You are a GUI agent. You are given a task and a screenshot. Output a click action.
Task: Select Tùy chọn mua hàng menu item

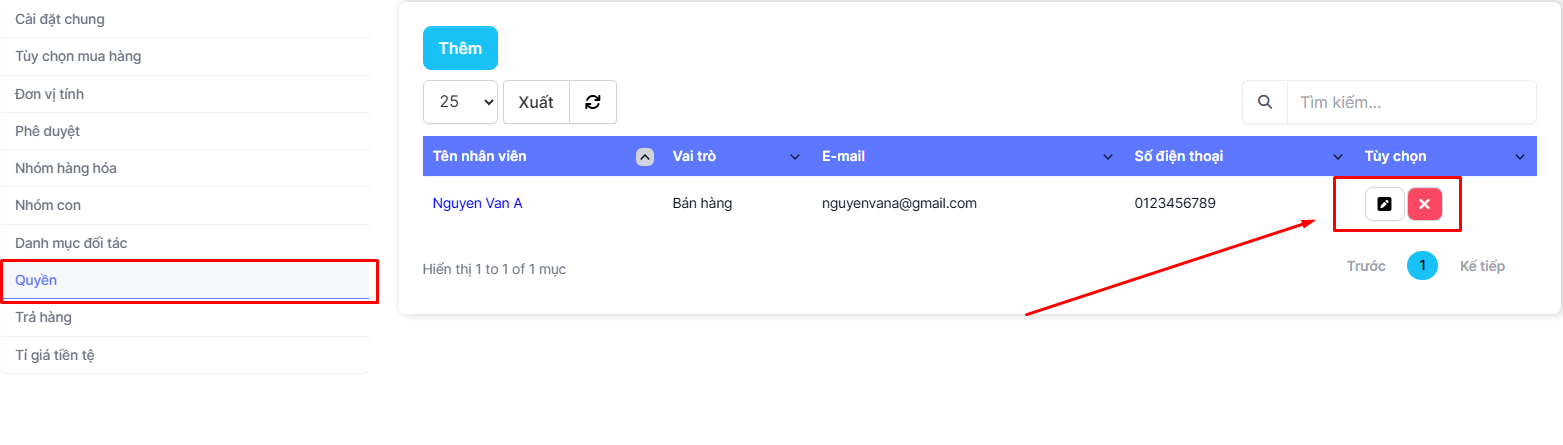(78, 56)
